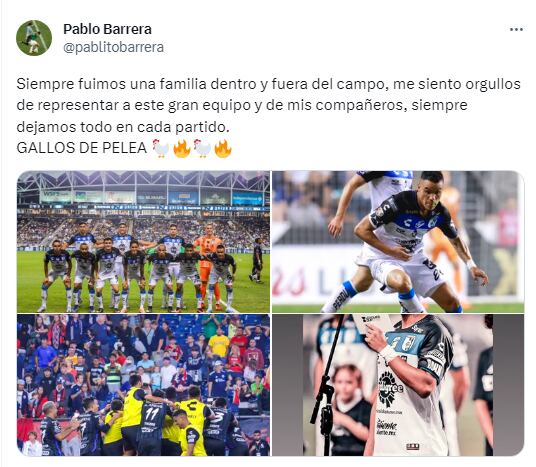Open the @pablitobarrera handle link
This screenshot has height=467, width=536.
click(x=113, y=47)
